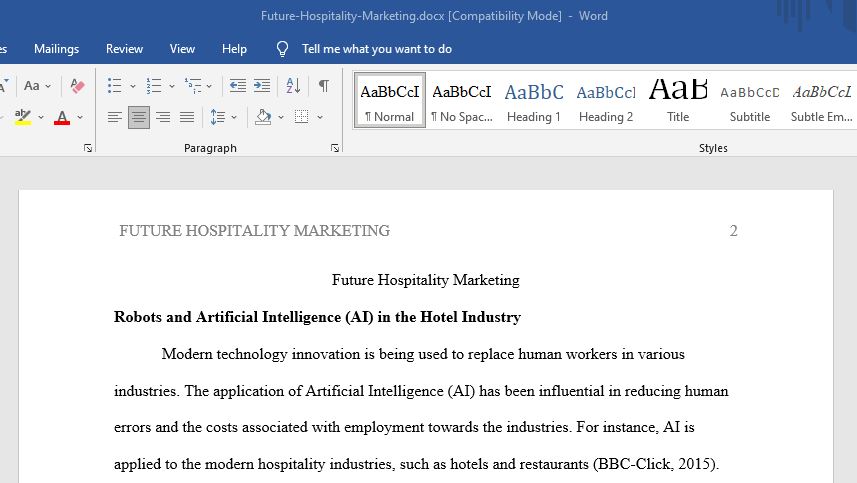The image size is (857, 483).
Task: Click Line and Paragraph Spacing icon
Action: [x=218, y=117]
